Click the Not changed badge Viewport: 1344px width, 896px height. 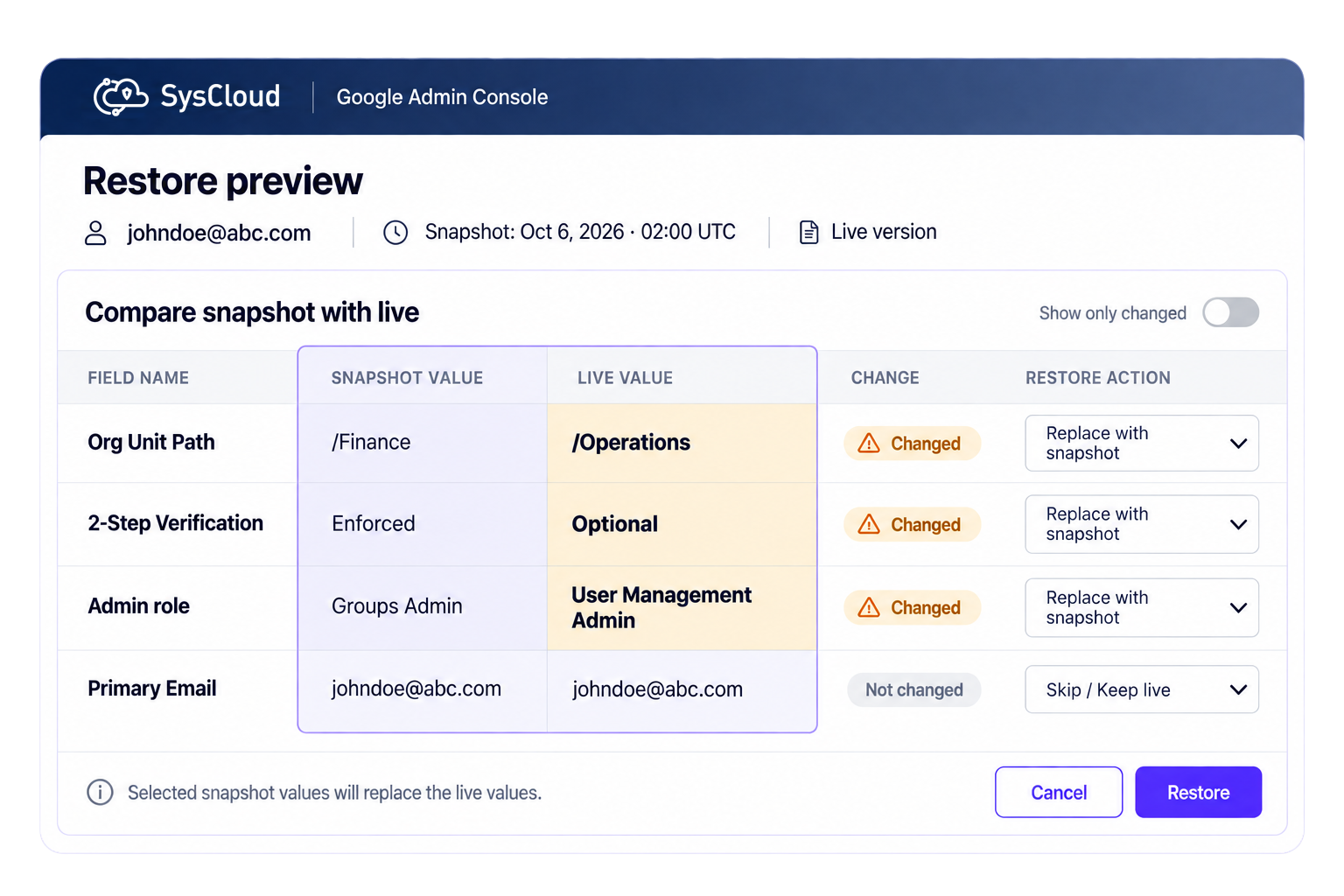click(x=913, y=689)
